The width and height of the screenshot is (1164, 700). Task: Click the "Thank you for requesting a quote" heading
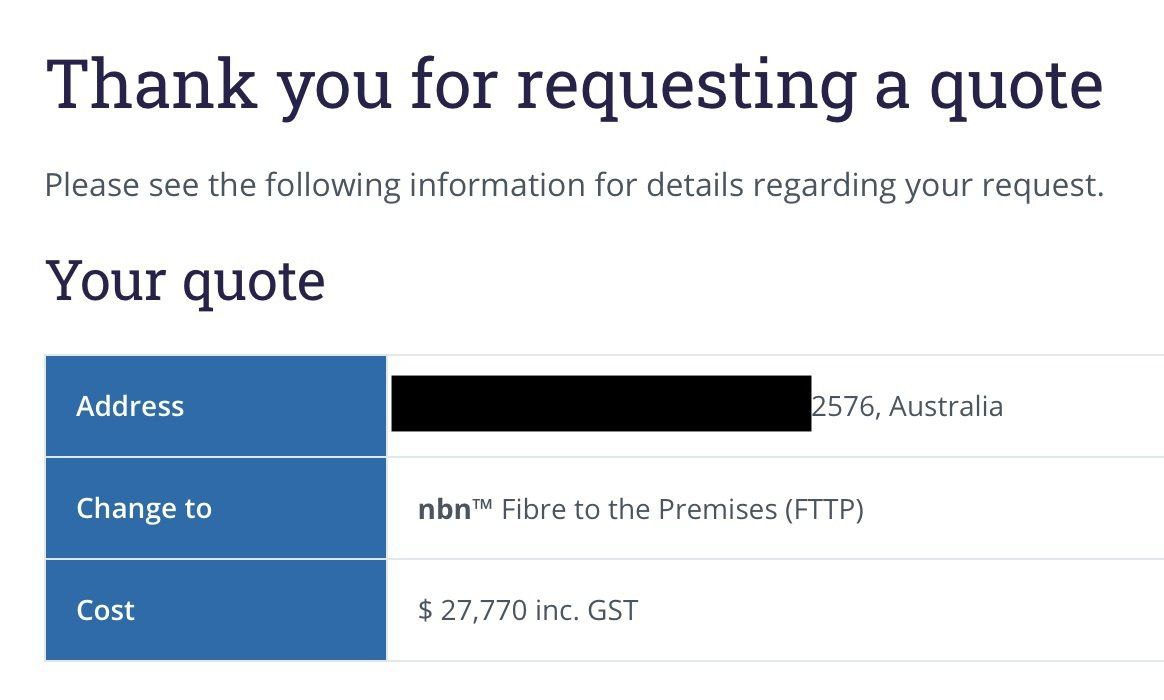tap(574, 85)
